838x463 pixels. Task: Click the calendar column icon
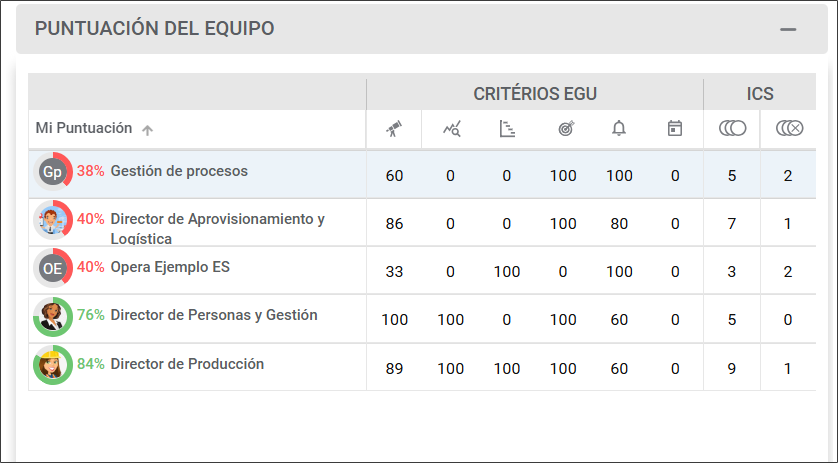click(675, 128)
